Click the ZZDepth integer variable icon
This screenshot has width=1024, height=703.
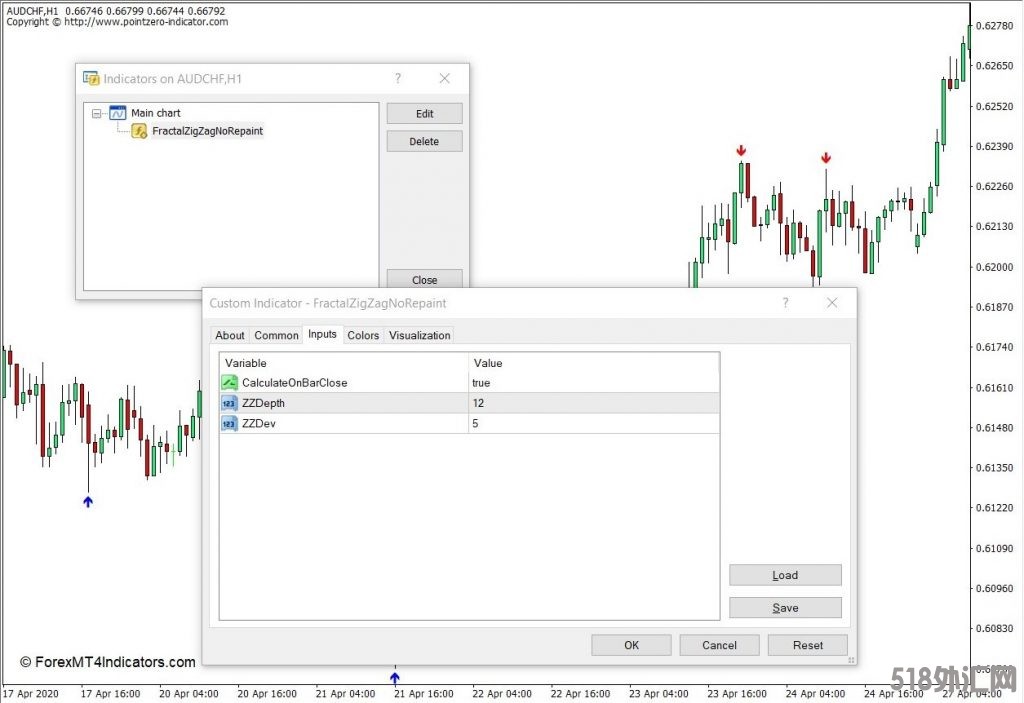[x=229, y=403]
